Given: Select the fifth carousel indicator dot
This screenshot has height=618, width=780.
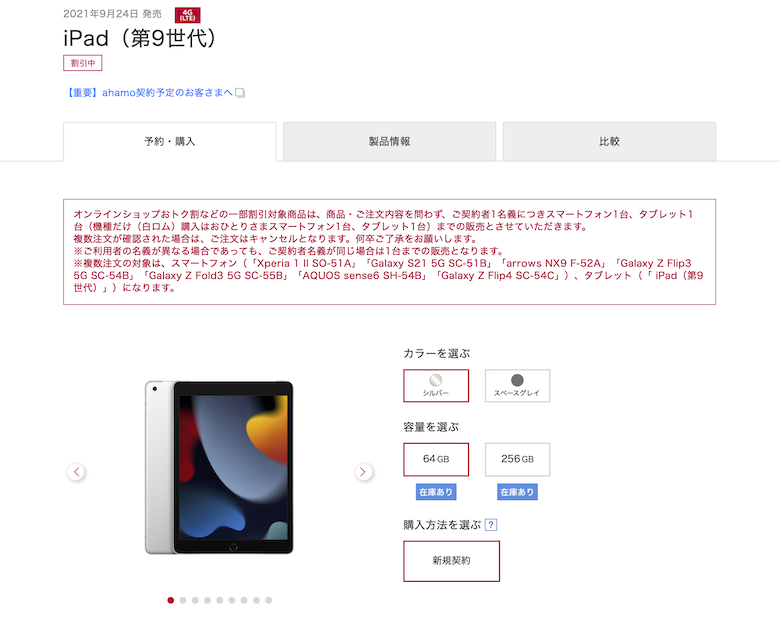Looking at the screenshot, I should pos(219,600).
